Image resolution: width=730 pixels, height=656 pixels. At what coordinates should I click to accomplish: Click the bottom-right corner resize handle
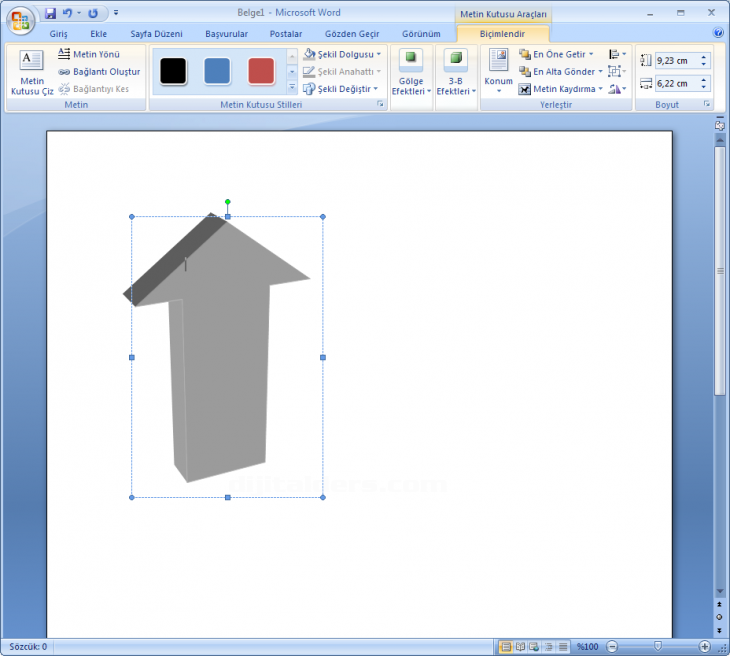click(323, 498)
